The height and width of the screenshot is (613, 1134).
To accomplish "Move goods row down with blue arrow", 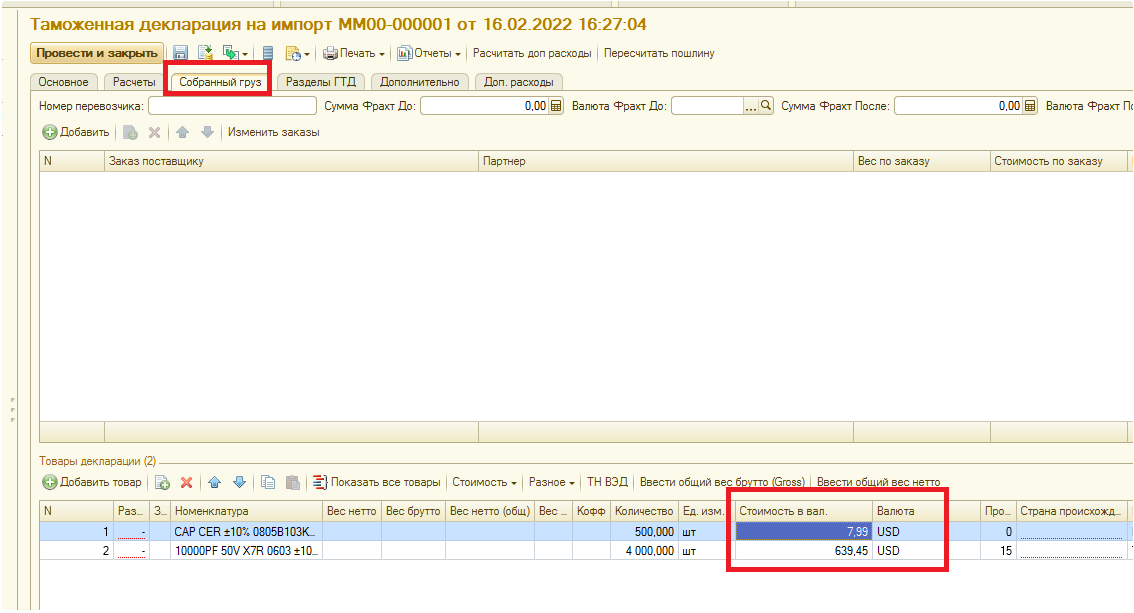I will click(238, 482).
